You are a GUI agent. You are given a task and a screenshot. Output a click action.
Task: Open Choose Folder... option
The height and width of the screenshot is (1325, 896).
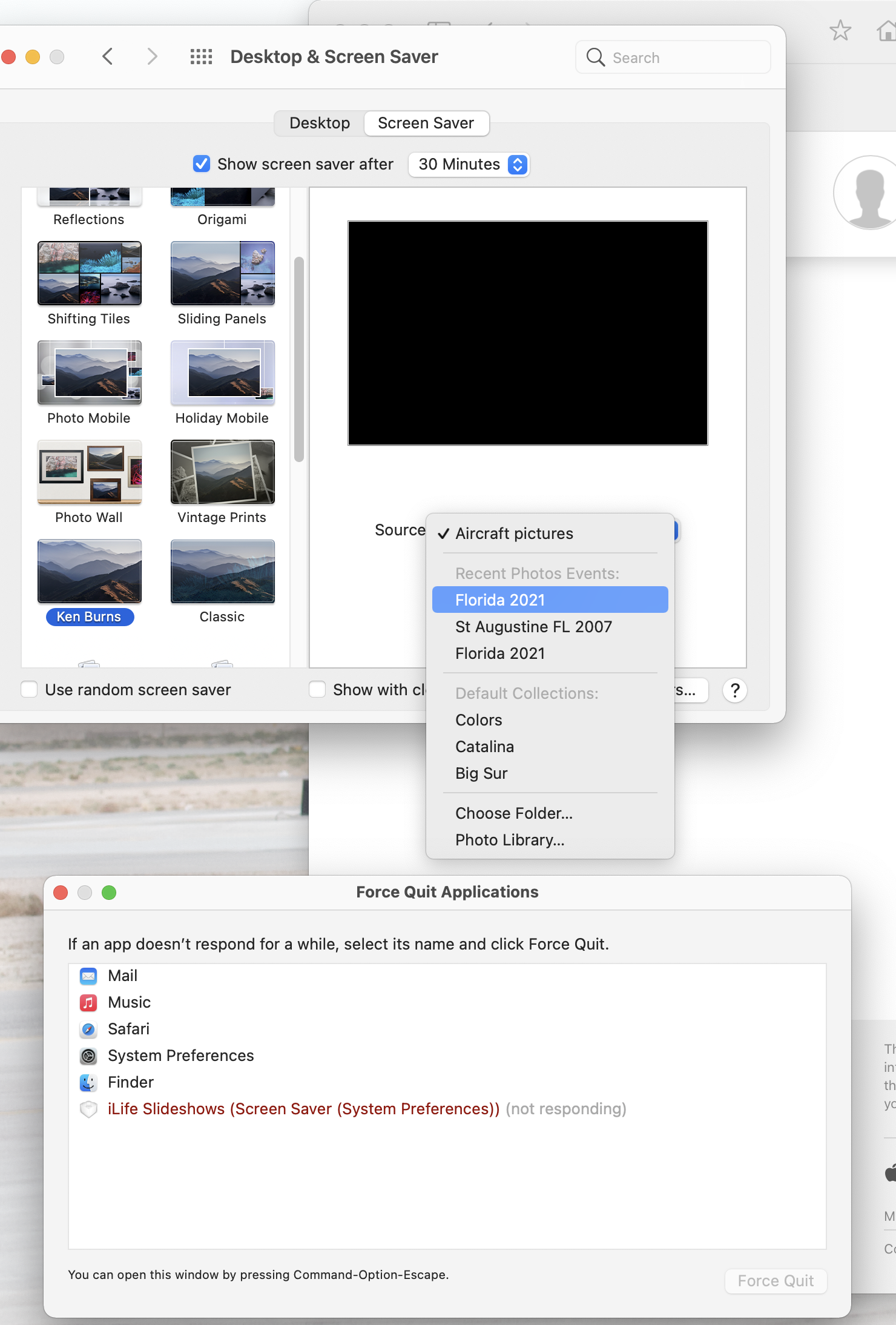(x=550, y=813)
